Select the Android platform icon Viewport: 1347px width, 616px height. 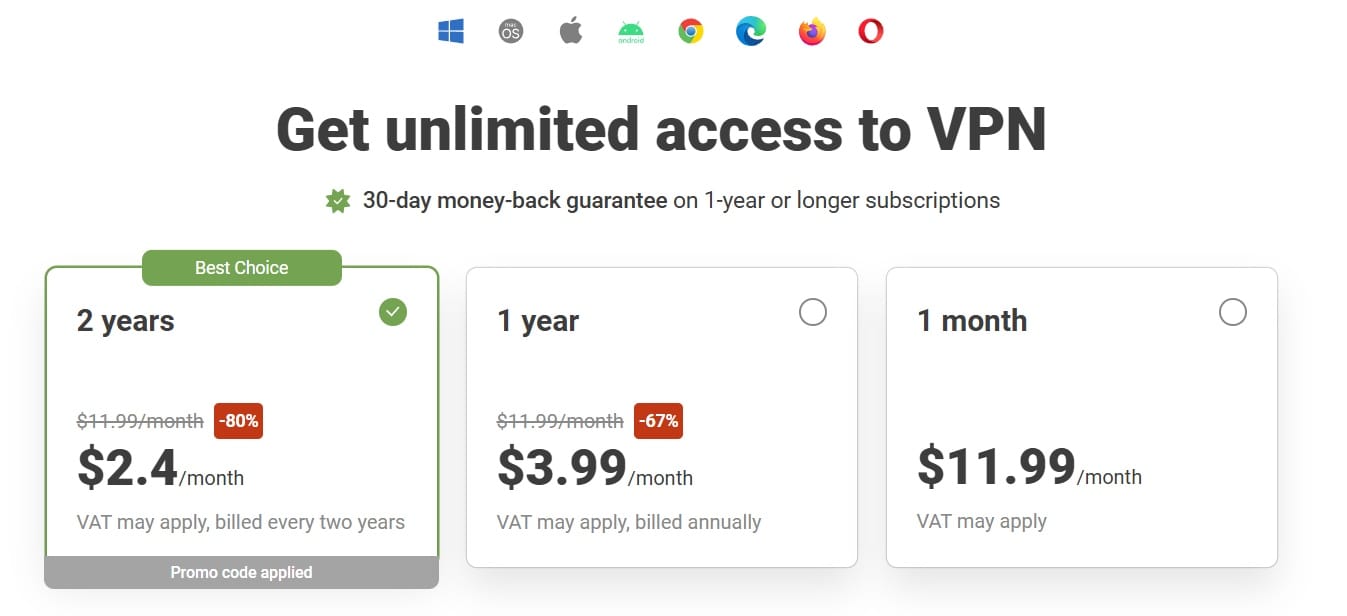631,31
